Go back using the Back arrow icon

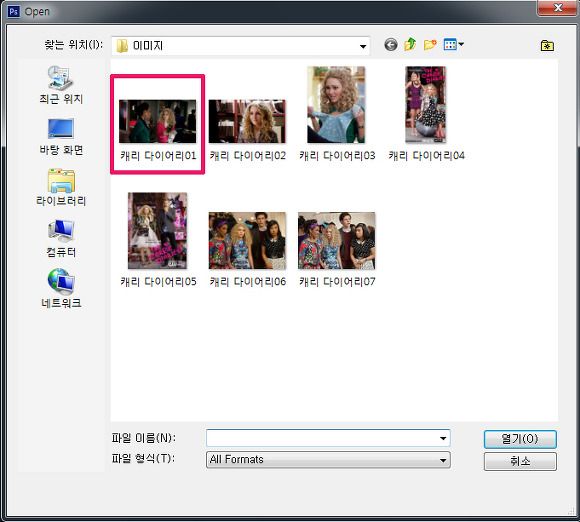(x=391, y=45)
